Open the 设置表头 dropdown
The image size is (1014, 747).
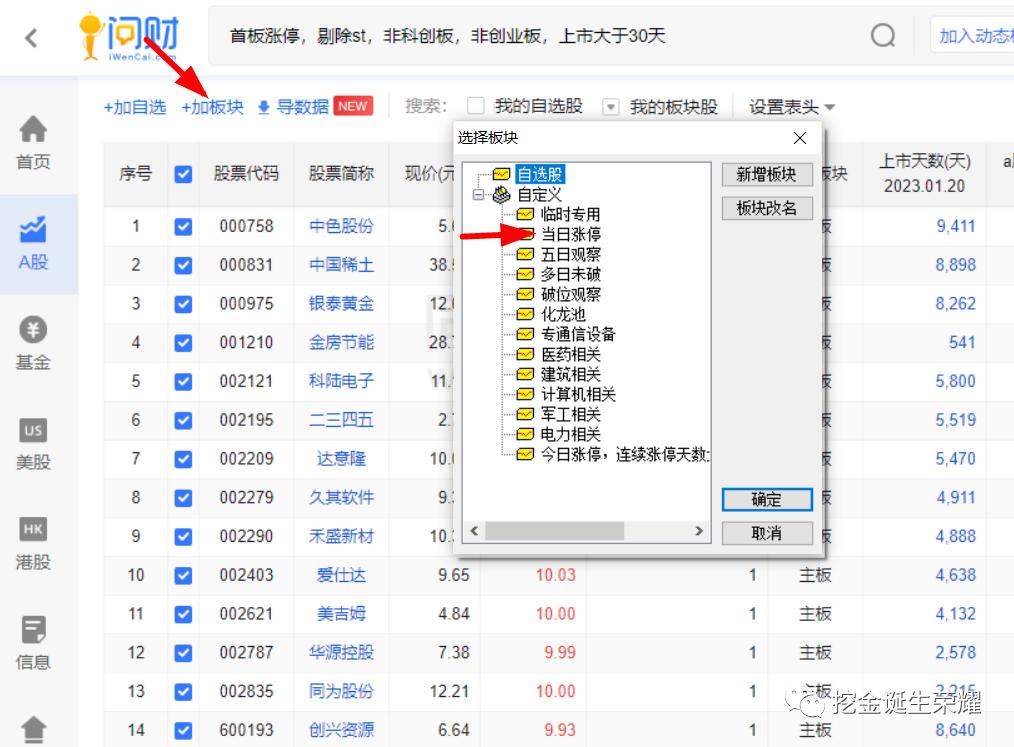point(785,105)
